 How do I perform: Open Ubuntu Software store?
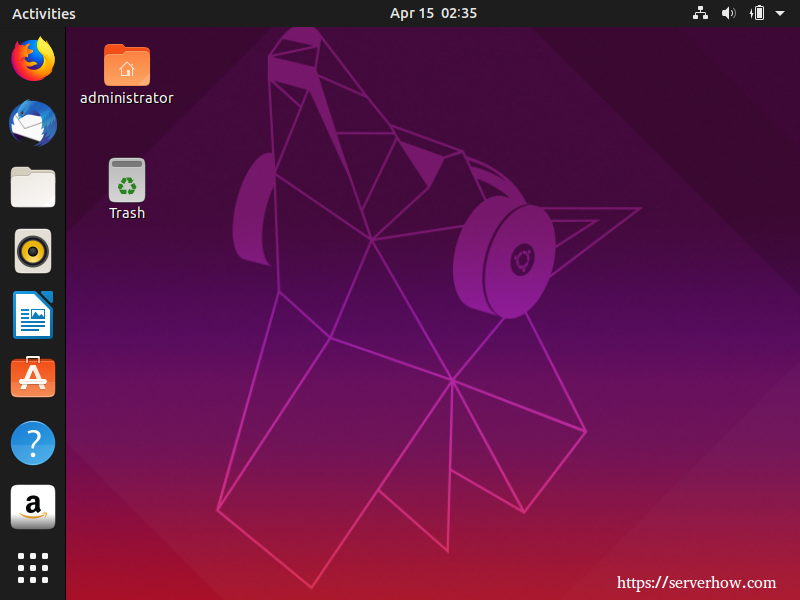tap(33, 377)
